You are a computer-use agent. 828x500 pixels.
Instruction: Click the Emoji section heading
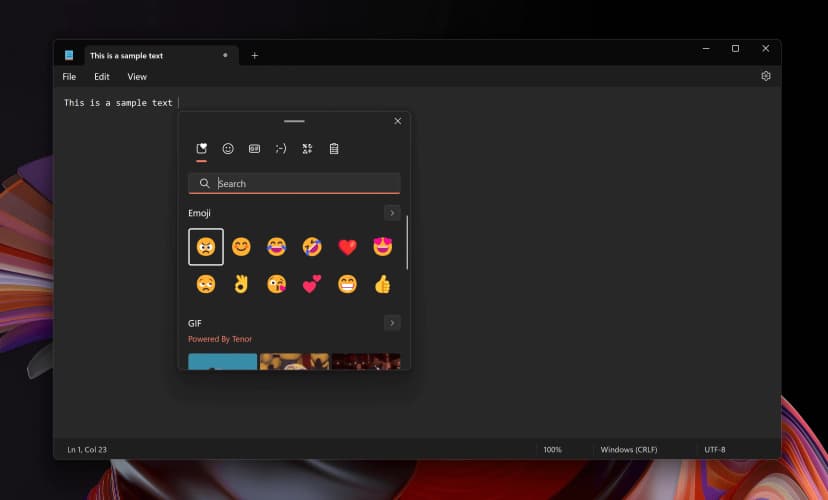199,213
